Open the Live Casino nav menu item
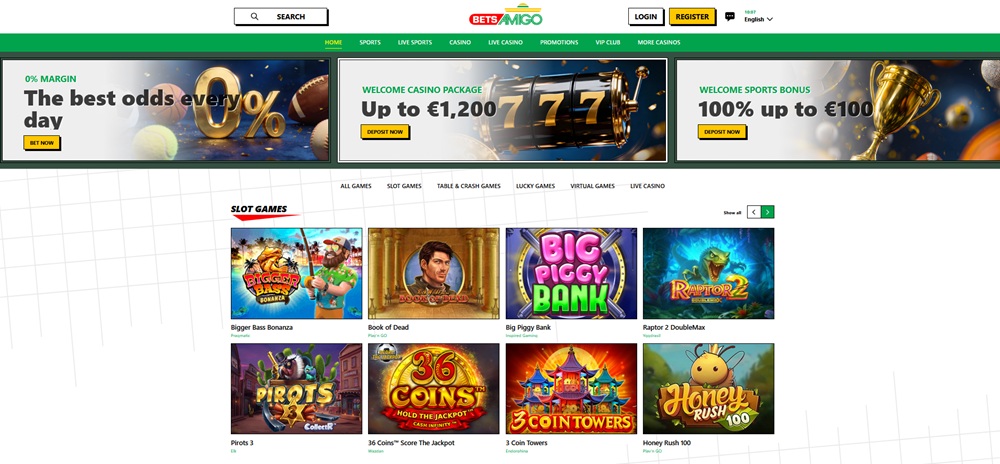Image resolution: width=1000 pixels, height=464 pixels. (505, 43)
